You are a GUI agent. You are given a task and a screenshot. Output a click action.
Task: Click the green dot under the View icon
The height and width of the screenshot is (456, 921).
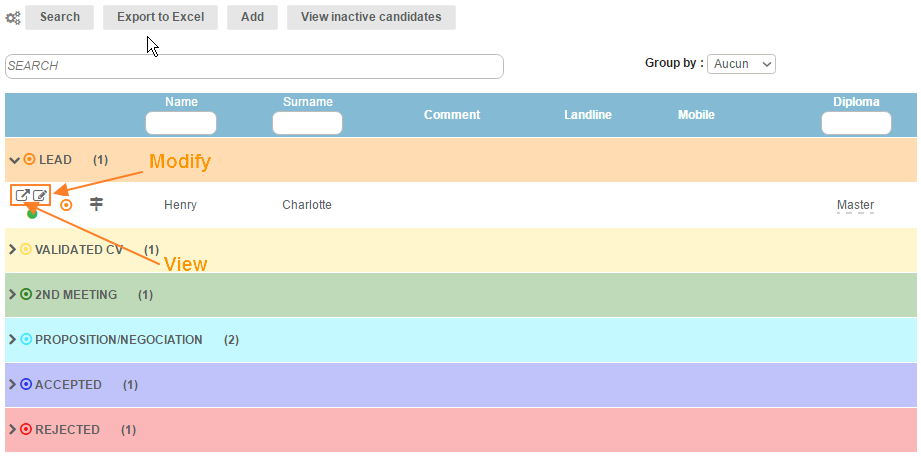[x=32, y=213]
